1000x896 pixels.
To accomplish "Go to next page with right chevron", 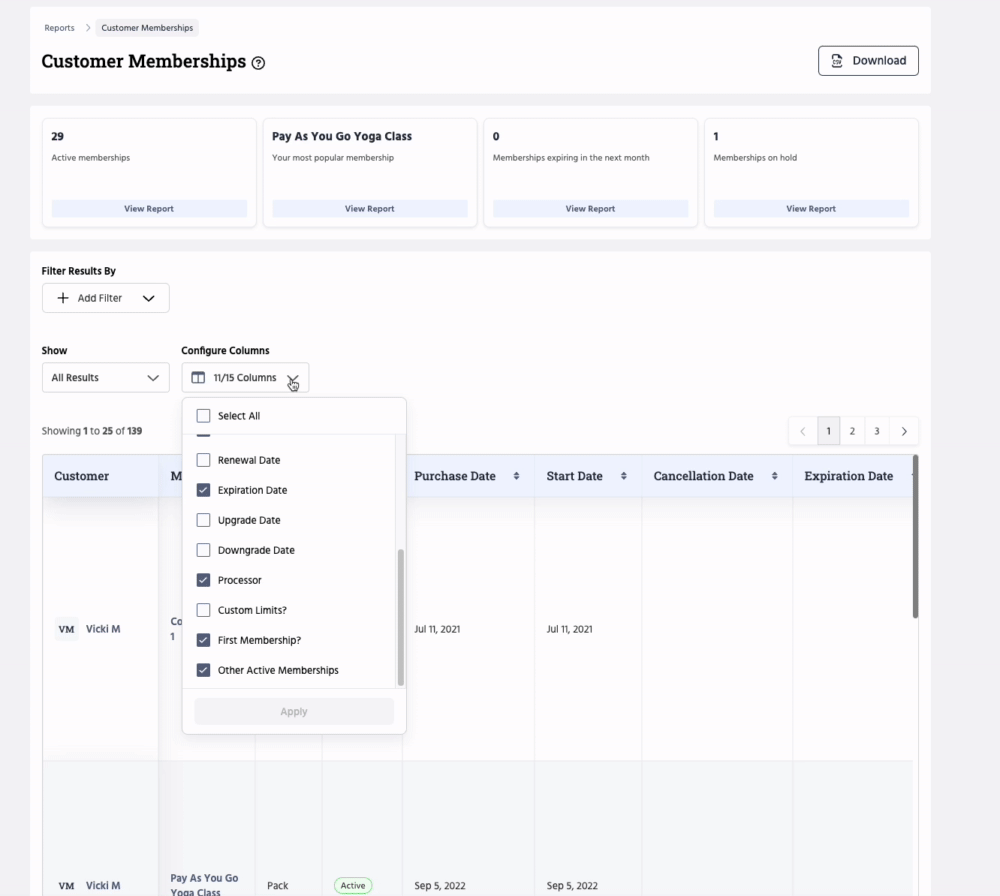I will [x=904, y=431].
